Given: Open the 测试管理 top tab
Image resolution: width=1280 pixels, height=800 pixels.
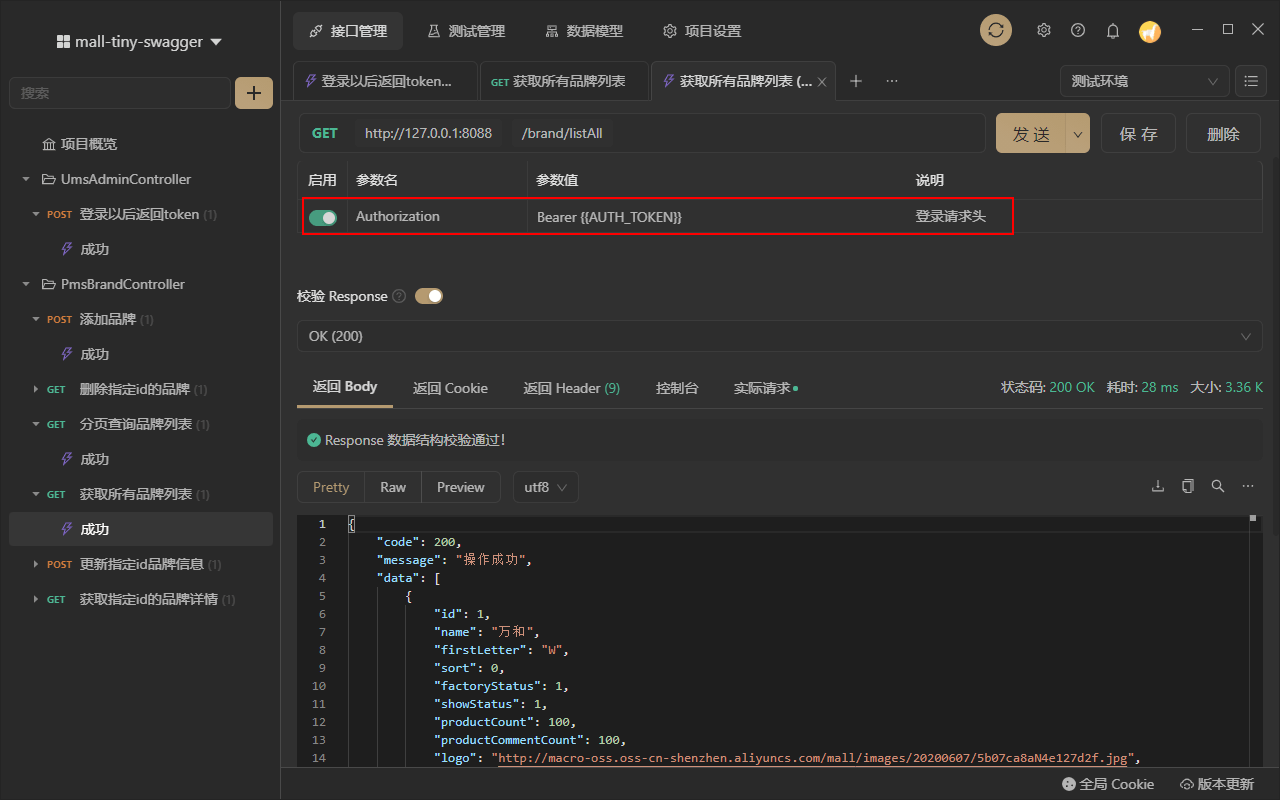Looking at the screenshot, I should click(x=466, y=31).
